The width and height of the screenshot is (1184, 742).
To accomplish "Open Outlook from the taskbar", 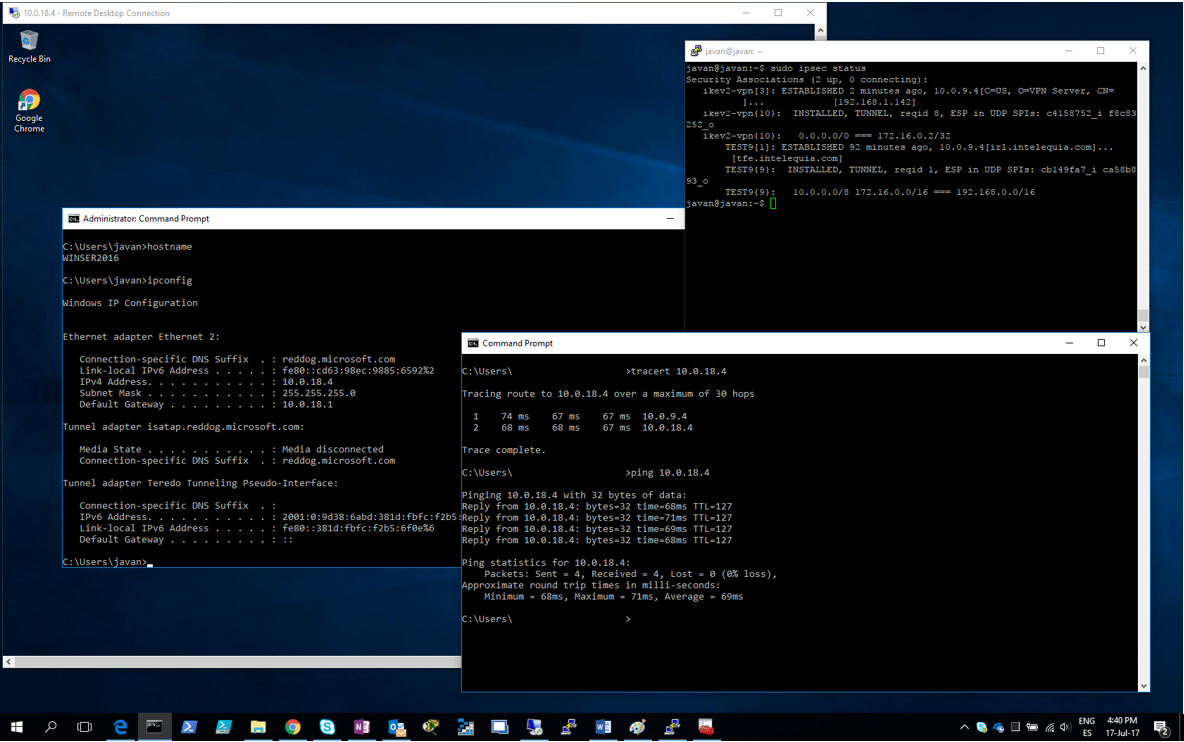I will [396, 727].
